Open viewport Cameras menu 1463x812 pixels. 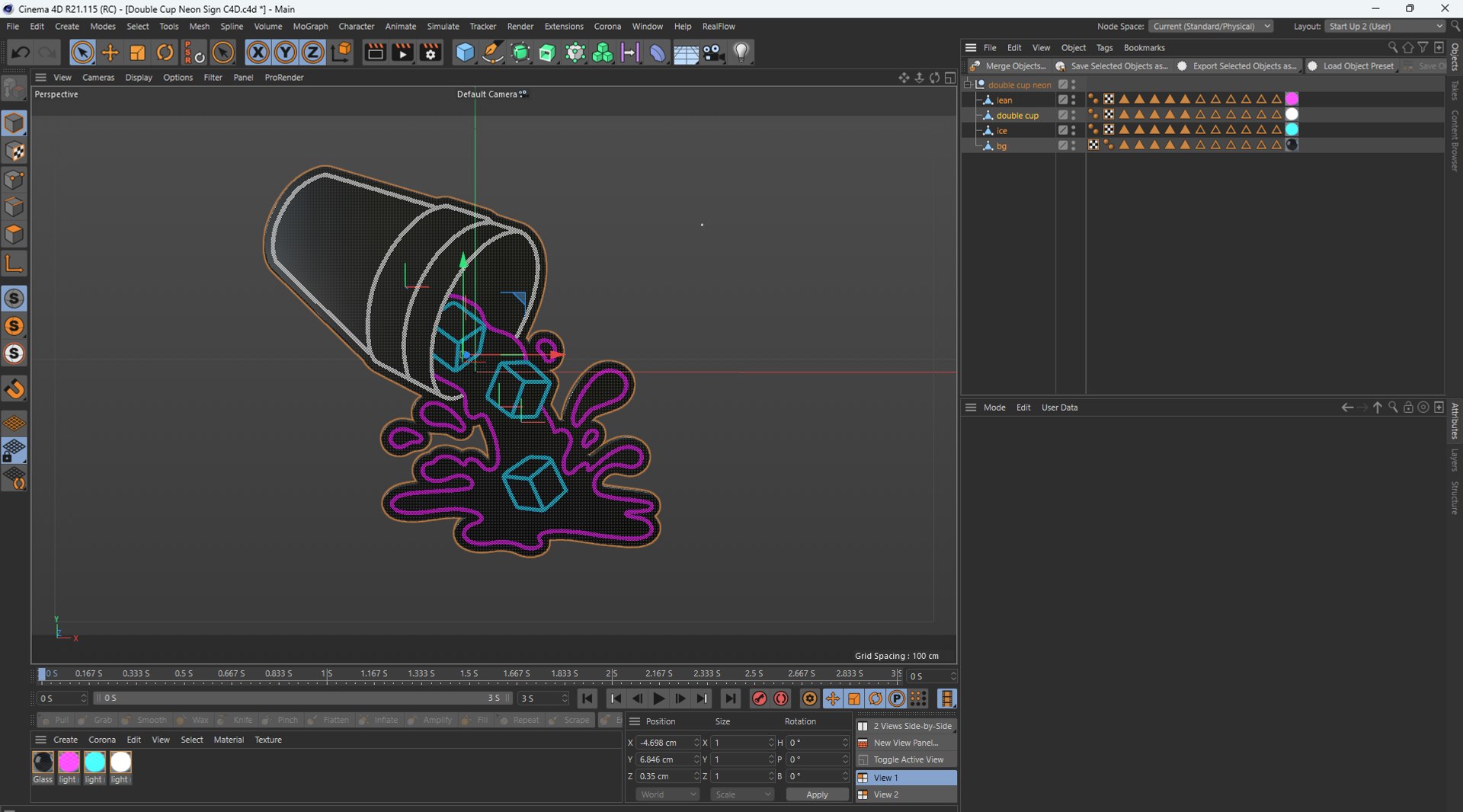(x=98, y=77)
